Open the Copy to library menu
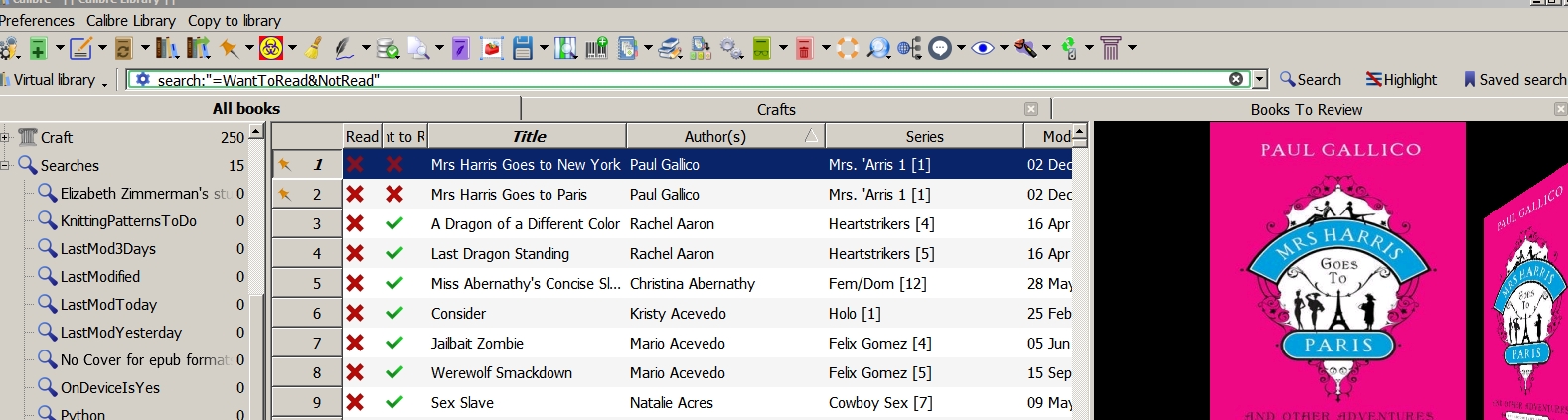Viewport: 1568px width, 420px height. [x=235, y=20]
